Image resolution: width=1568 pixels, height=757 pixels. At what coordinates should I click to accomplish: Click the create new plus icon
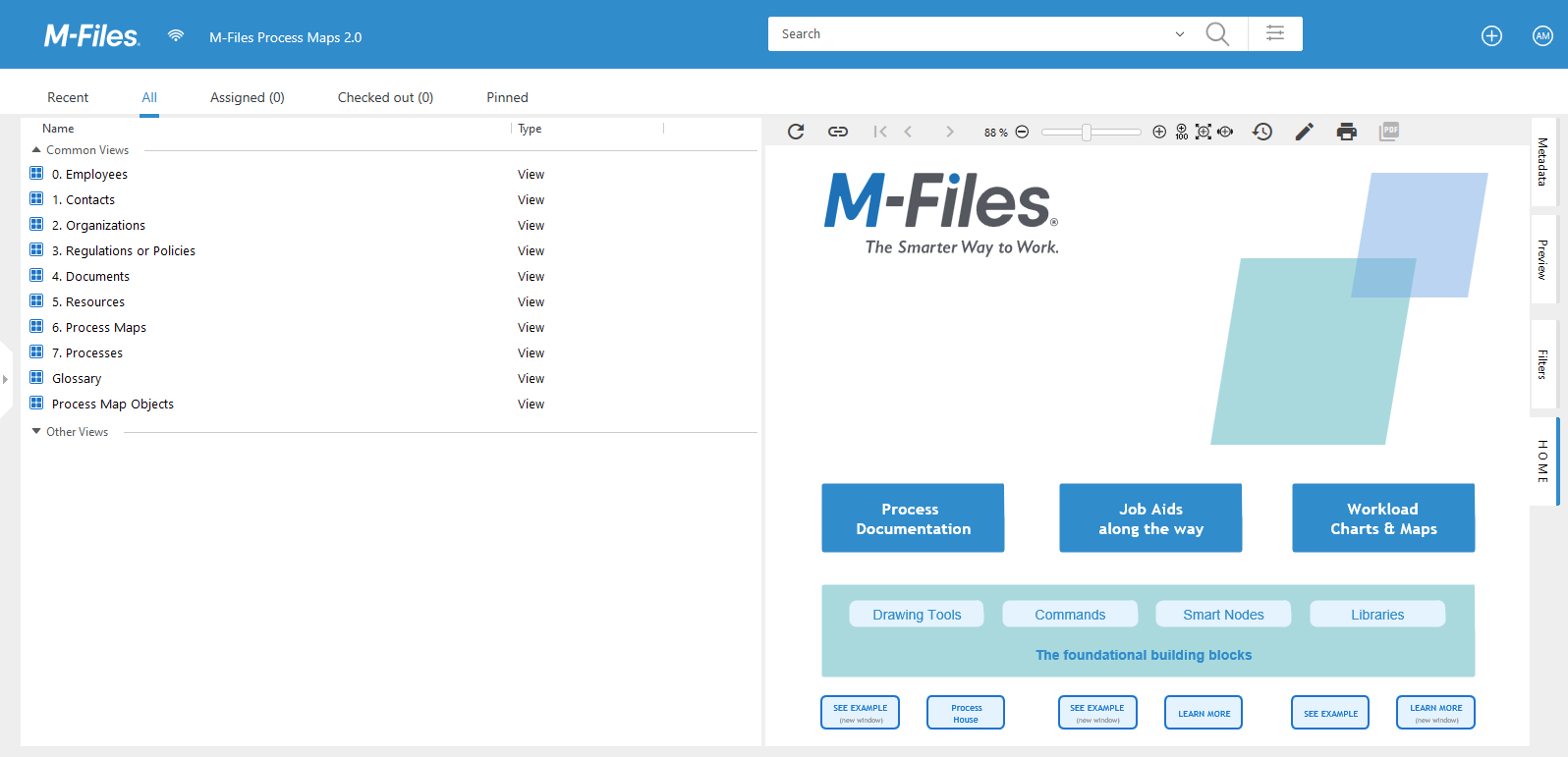click(1491, 36)
